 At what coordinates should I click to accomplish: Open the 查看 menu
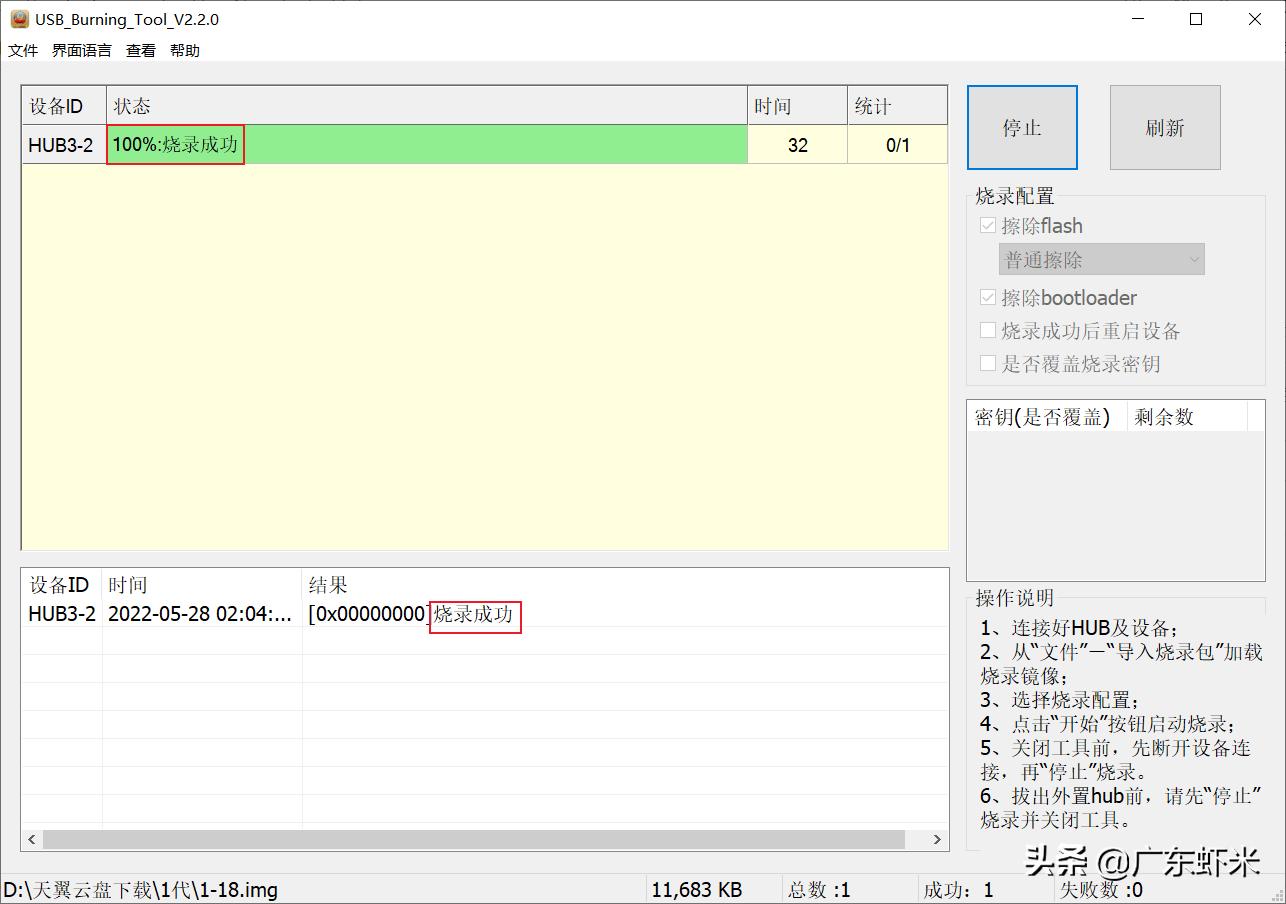point(140,50)
